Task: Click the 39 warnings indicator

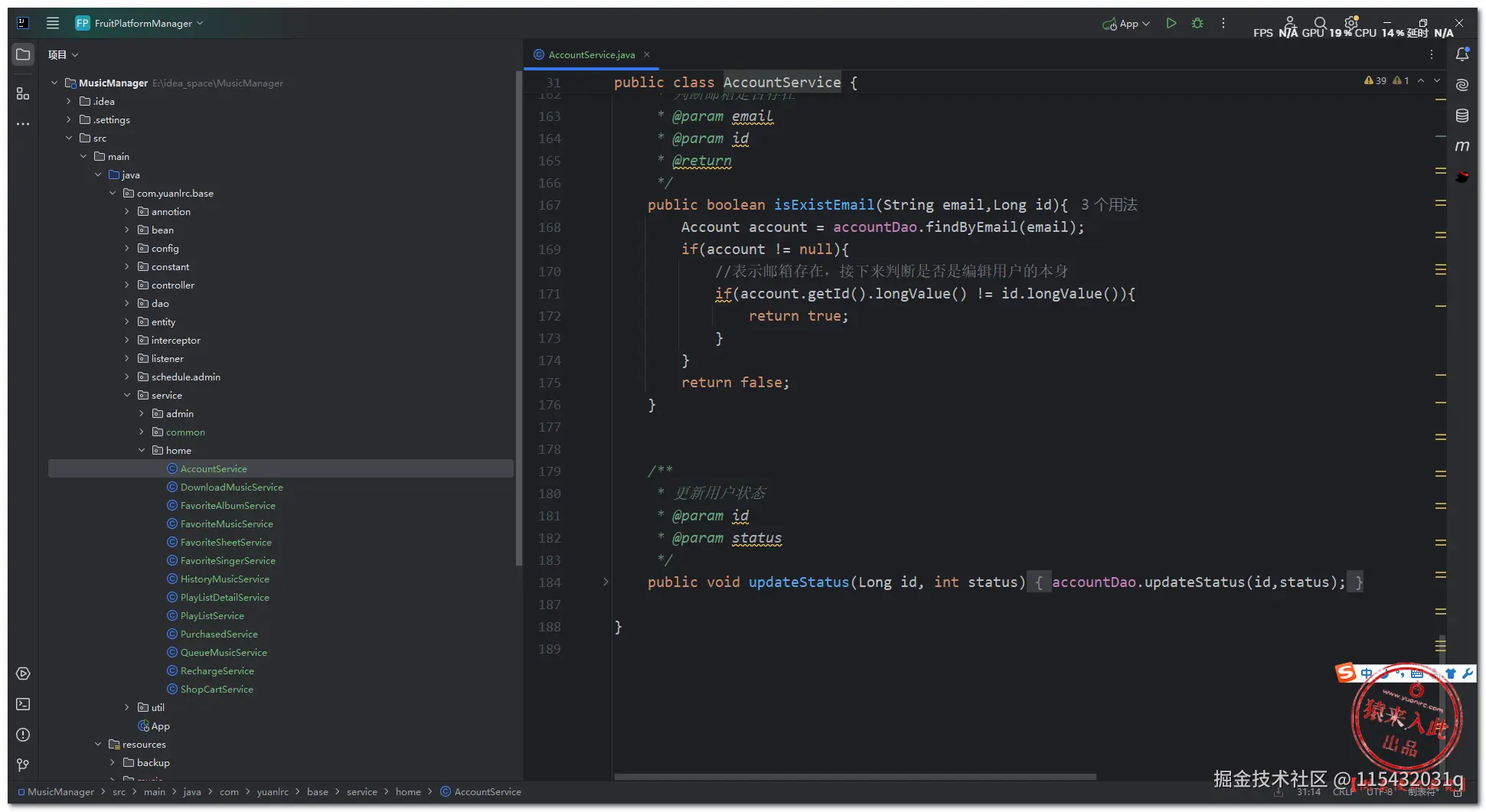Action: [x=1376, y=80]
